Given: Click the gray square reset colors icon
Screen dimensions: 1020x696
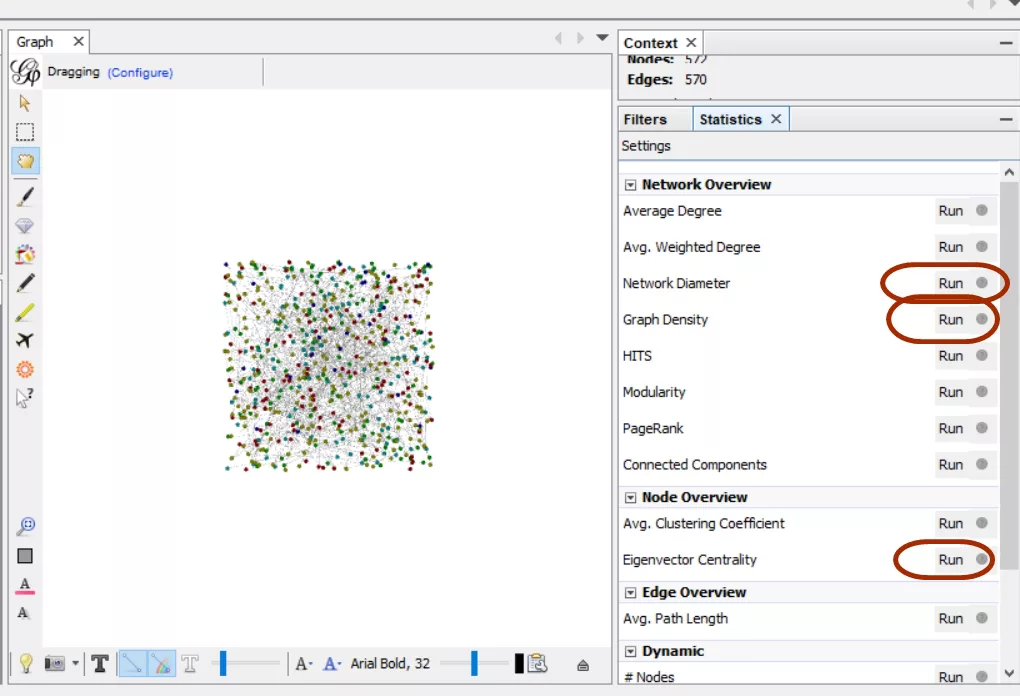Looking at the screenshot, I should pyautogui.click(x=25, y=555).
